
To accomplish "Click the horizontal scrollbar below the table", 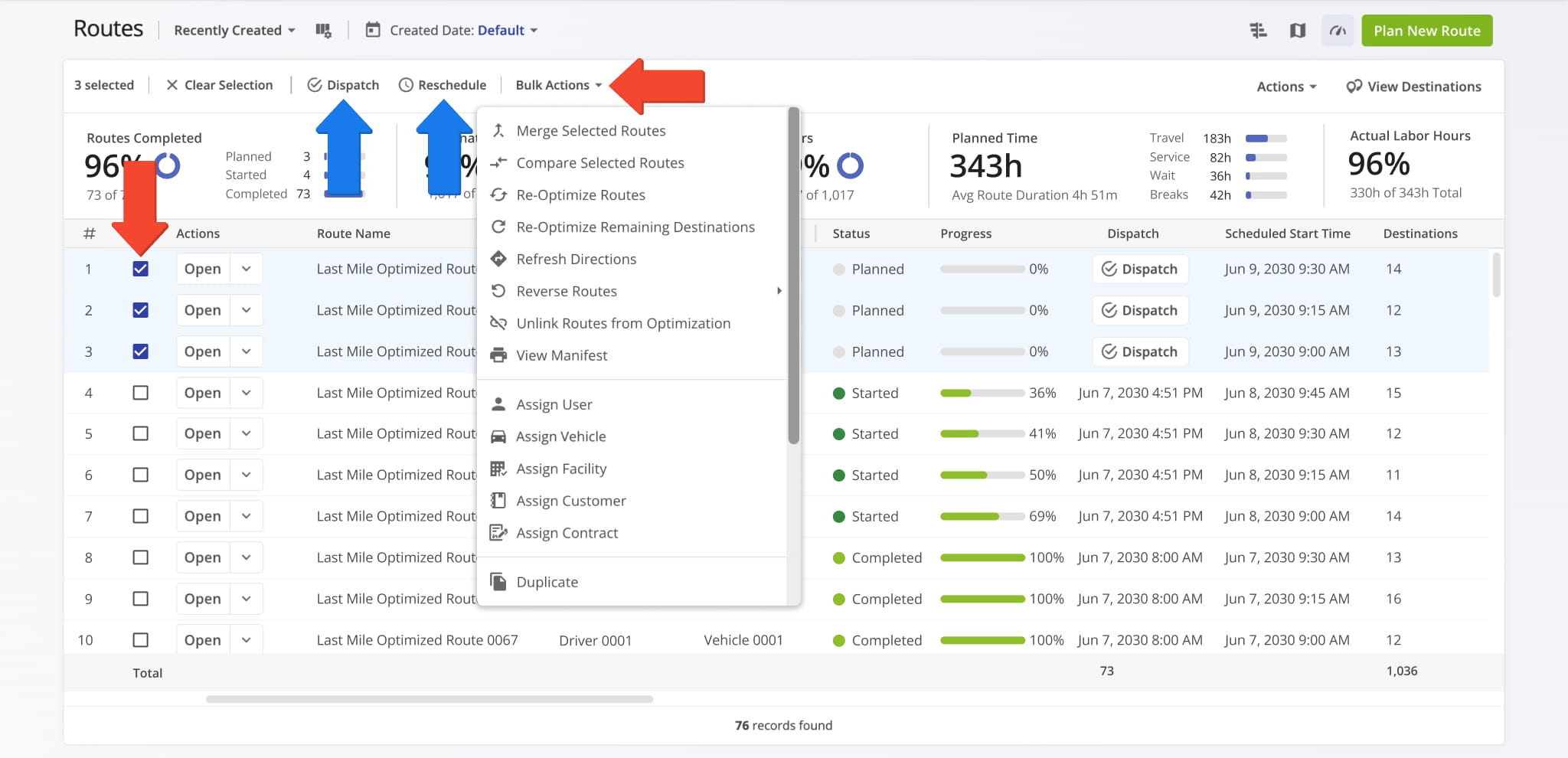I will (x=429, y=699).
